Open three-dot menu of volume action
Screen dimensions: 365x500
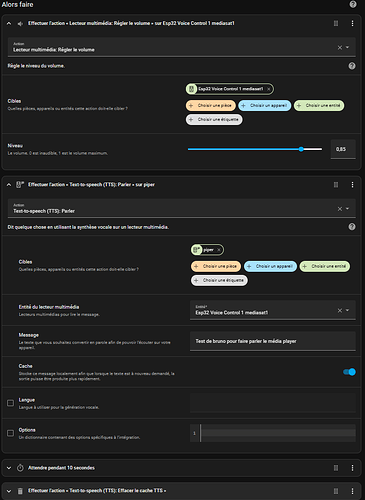click(x=352, y=23)
